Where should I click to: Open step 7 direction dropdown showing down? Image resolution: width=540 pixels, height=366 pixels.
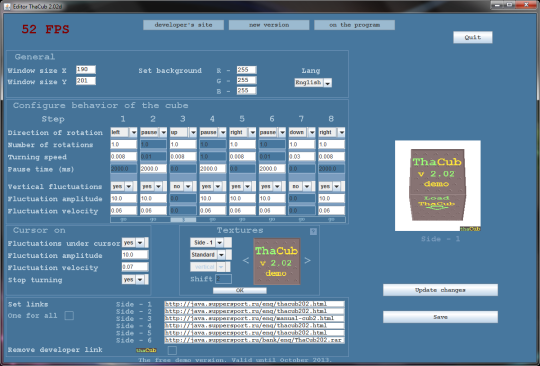(302, 132)
